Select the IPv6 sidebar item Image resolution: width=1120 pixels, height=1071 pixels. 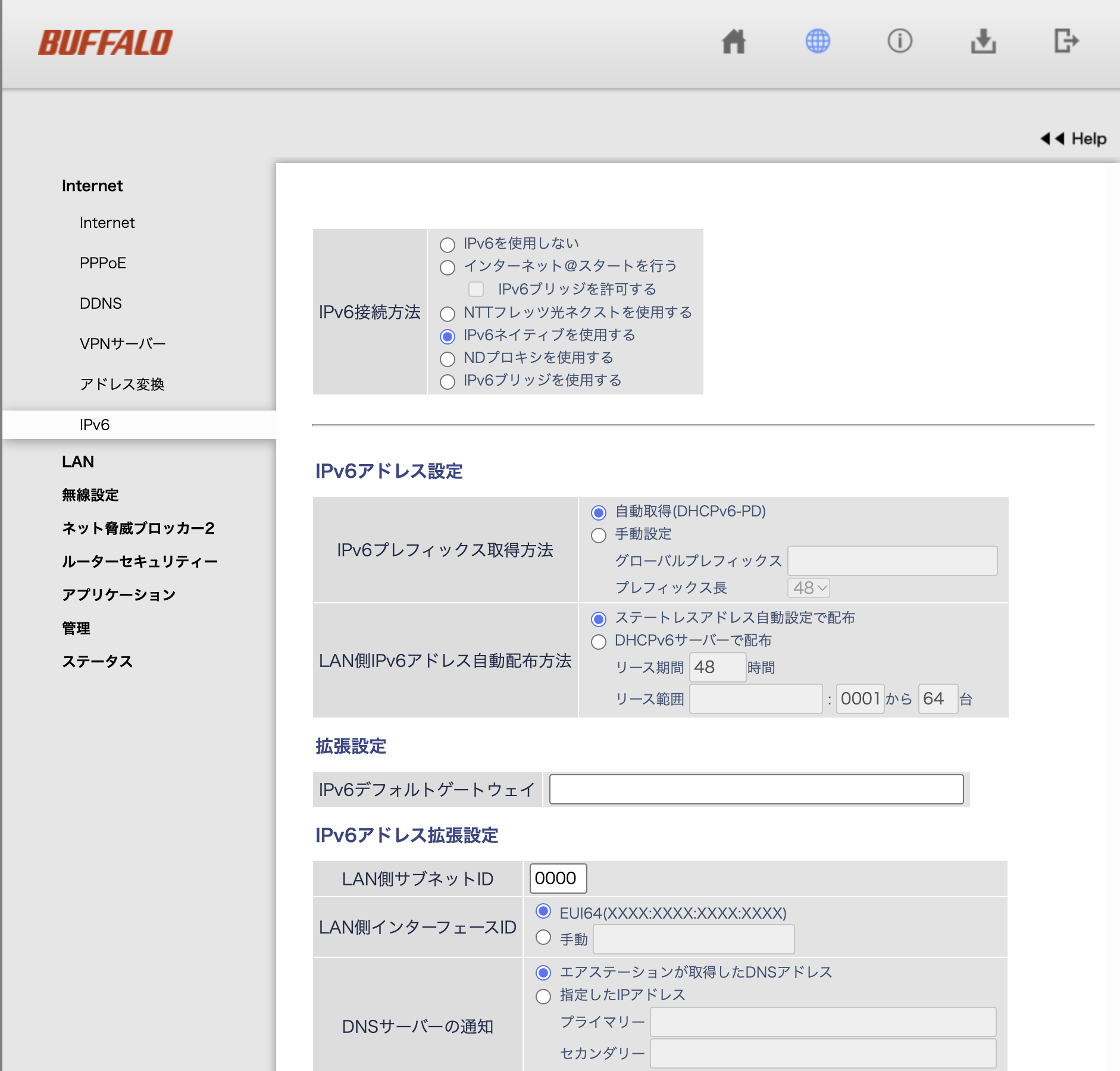click(x=139, y=425)
